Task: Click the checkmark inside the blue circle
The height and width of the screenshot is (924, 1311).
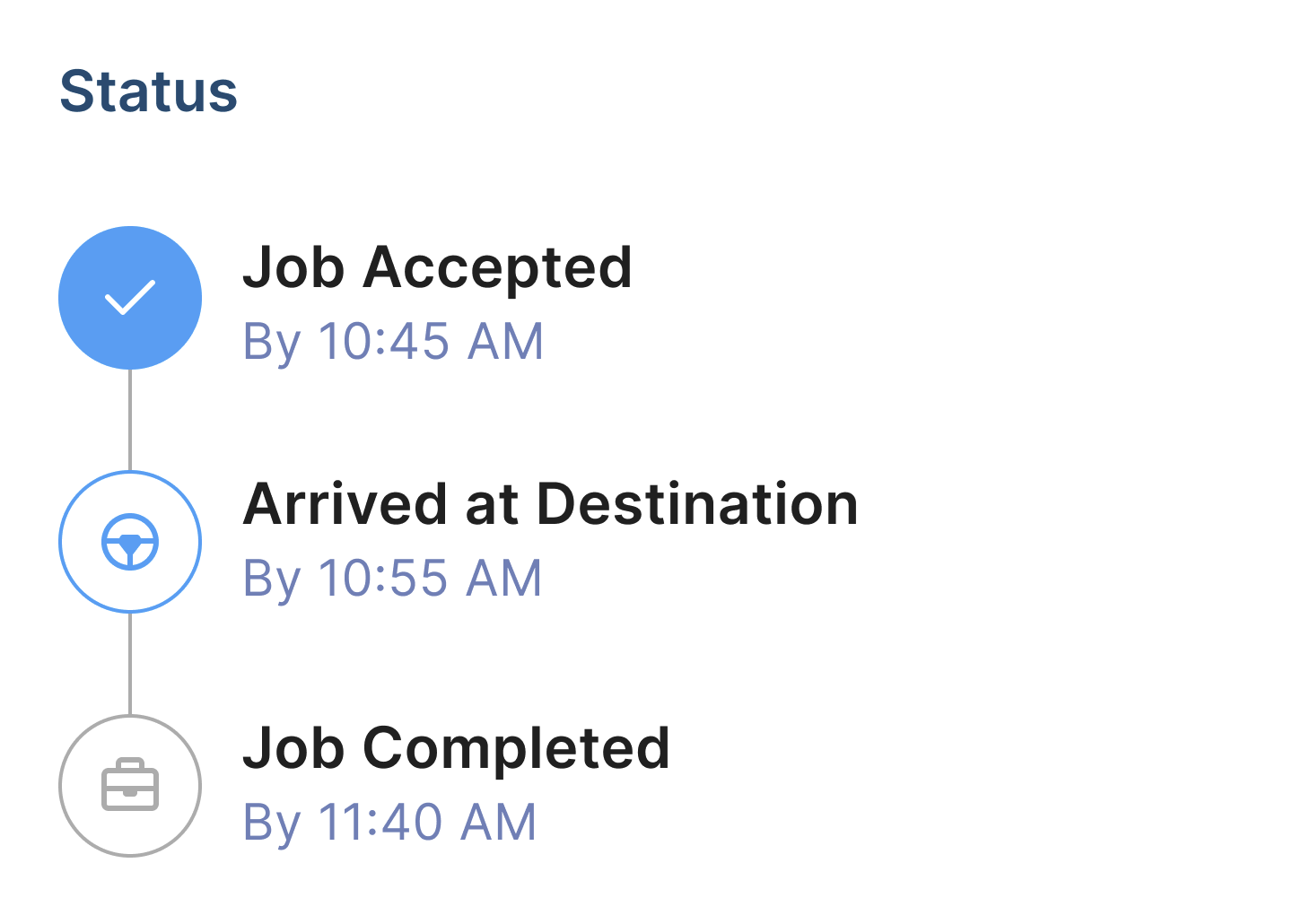Action: [x=130, y=298]
